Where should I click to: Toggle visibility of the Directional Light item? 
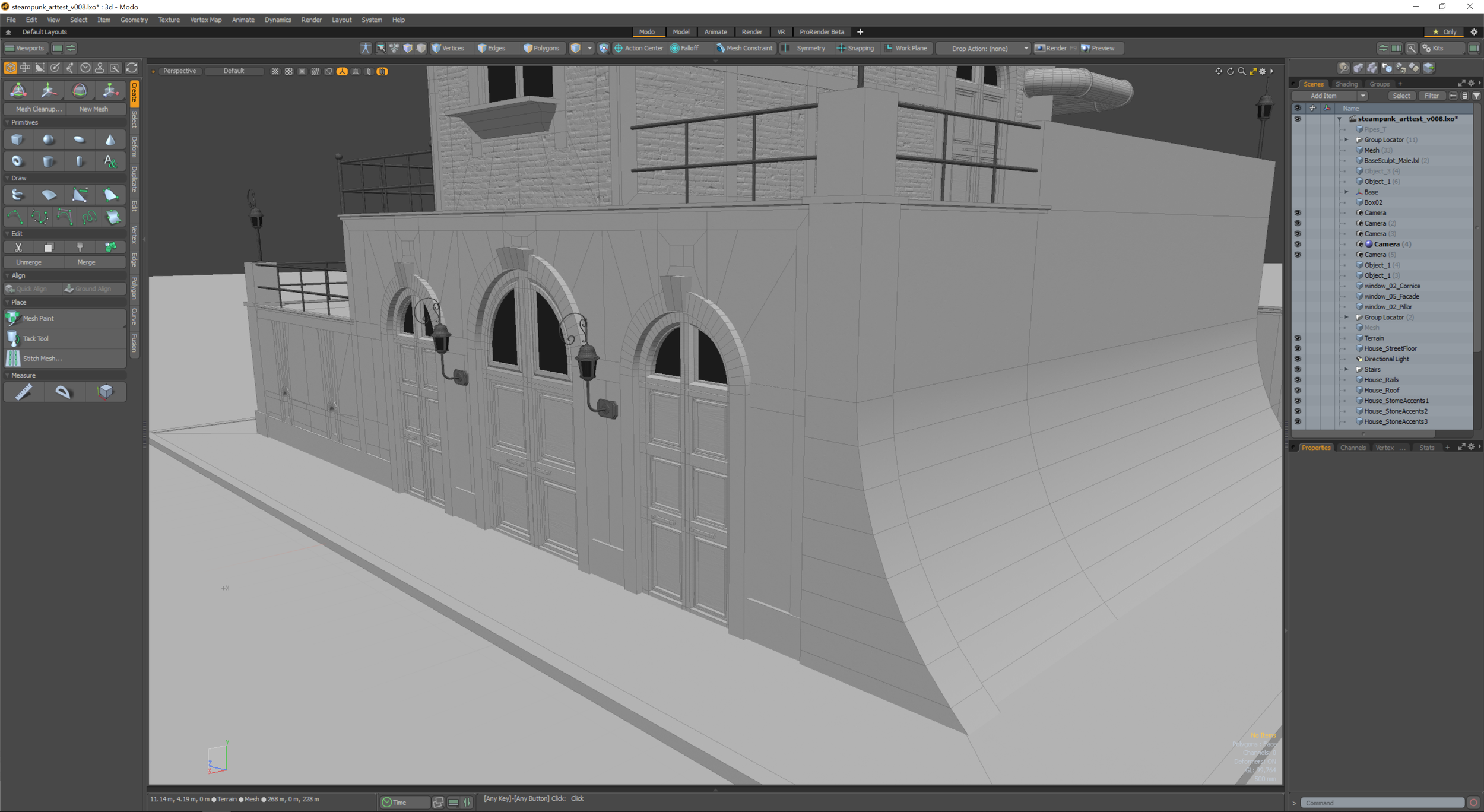pyautogui.click(x=1298, y=359)
